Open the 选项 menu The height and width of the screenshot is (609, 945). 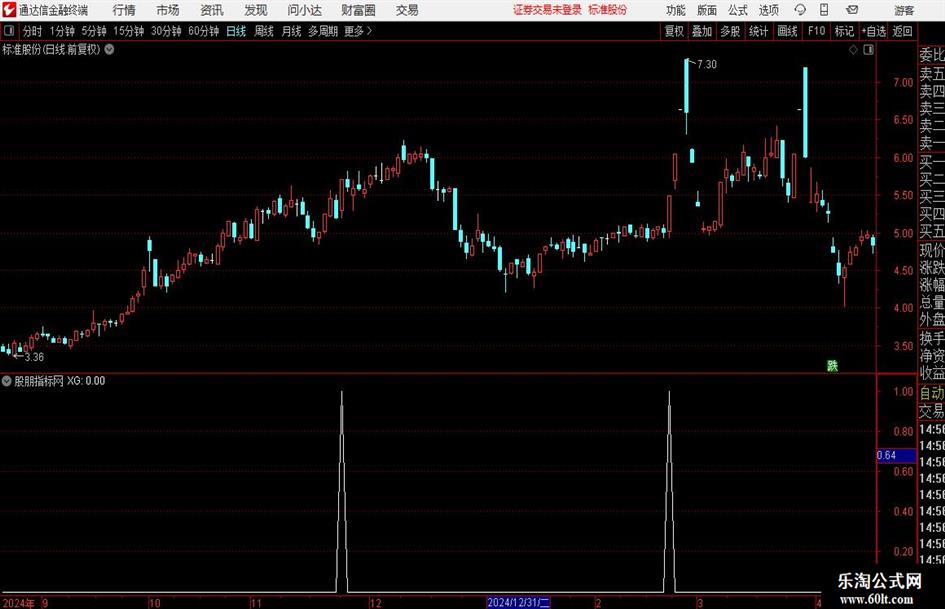pos(768,10)
